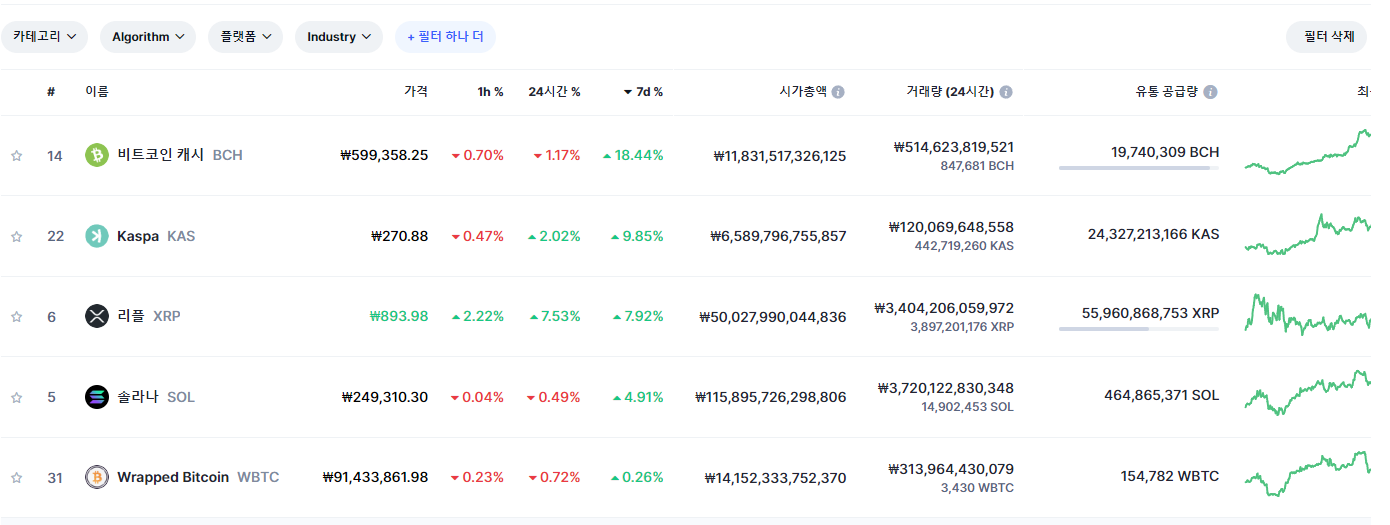1390x525 pixels.
Task: Sort by # rank column header
Action: [51, 92]
